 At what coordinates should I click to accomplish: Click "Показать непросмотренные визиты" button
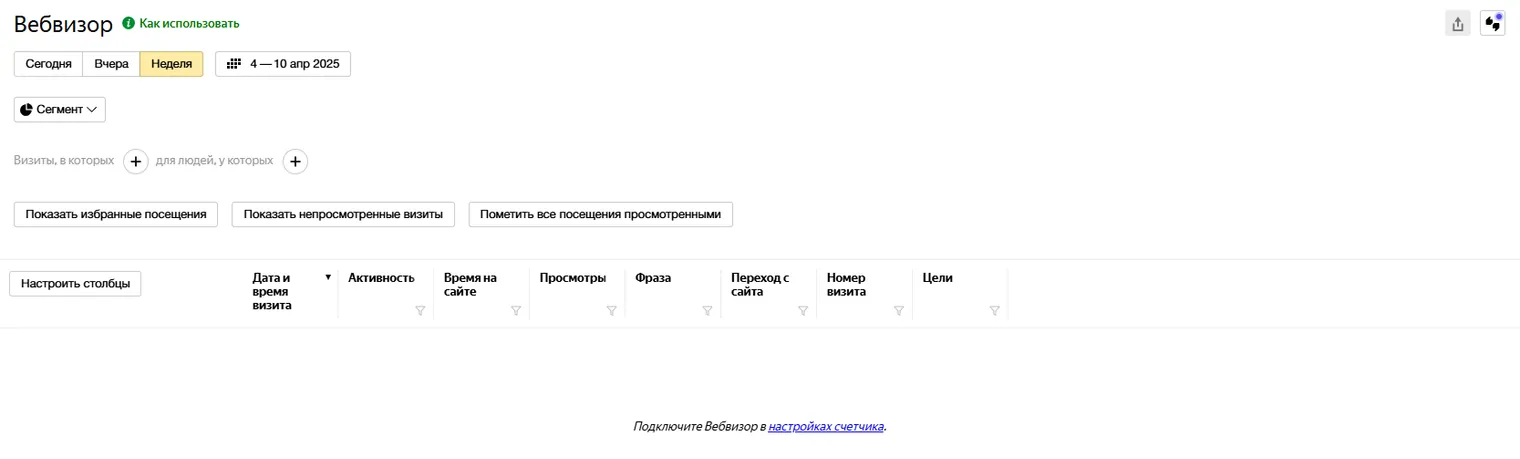(x=343, y=214)
